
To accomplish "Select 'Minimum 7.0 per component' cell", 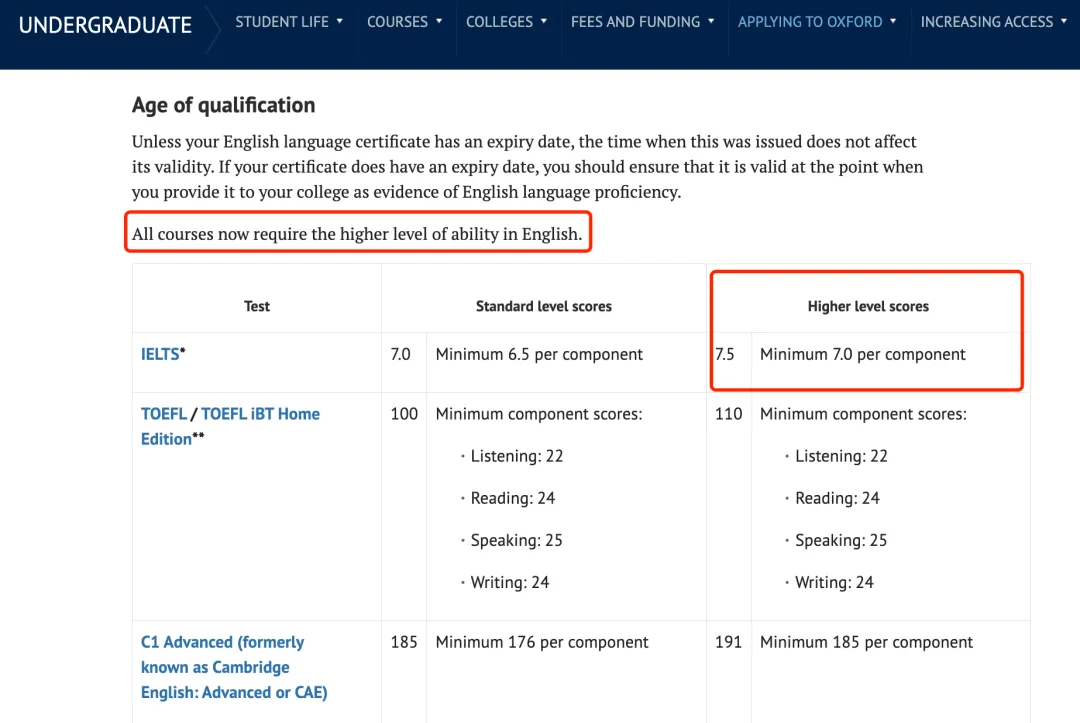I will (862, 354).
